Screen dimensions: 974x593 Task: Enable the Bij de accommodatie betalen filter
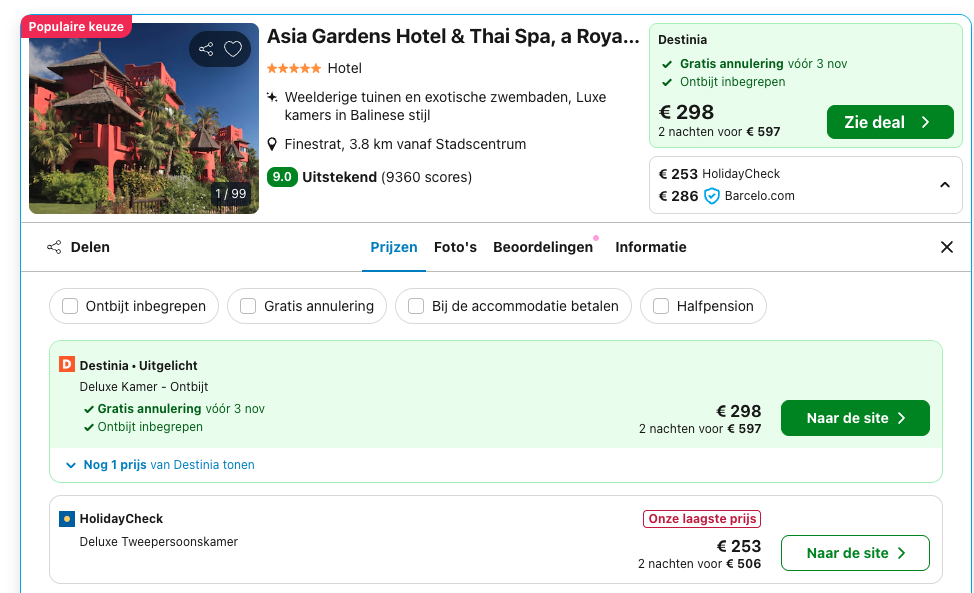pos(415,306)
